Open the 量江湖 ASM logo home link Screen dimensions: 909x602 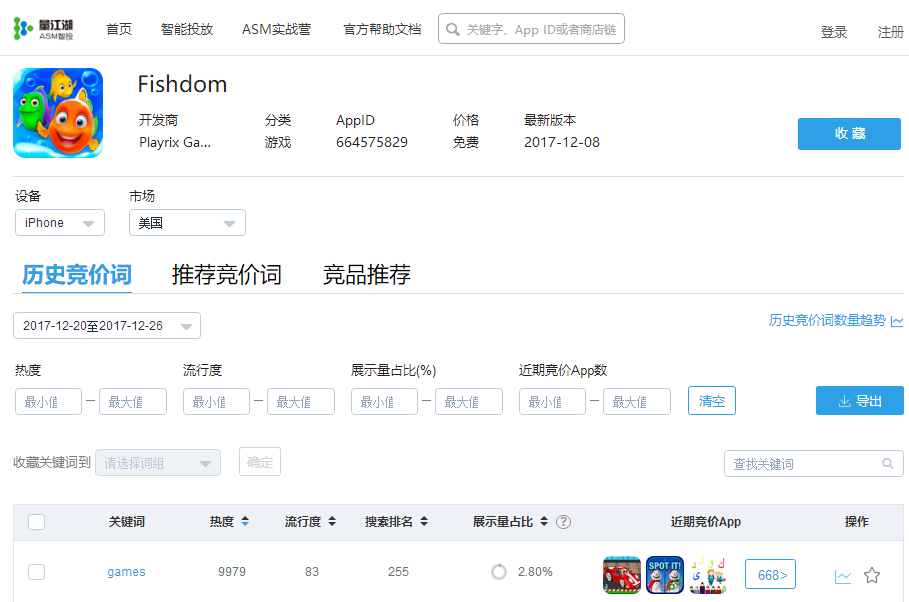[x=43, y=28]
